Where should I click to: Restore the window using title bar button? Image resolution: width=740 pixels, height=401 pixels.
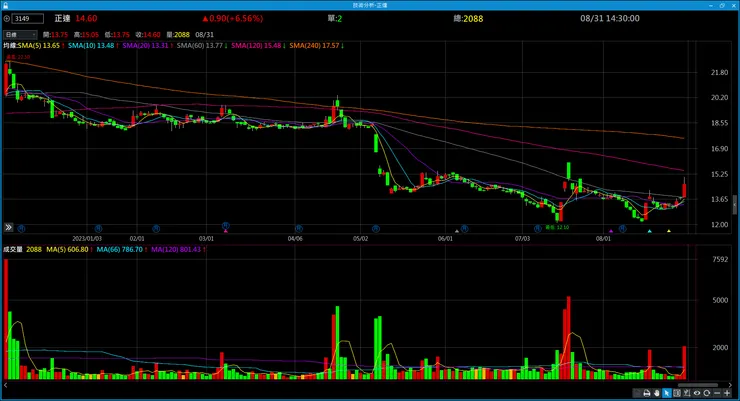click(x=722, y=5)
